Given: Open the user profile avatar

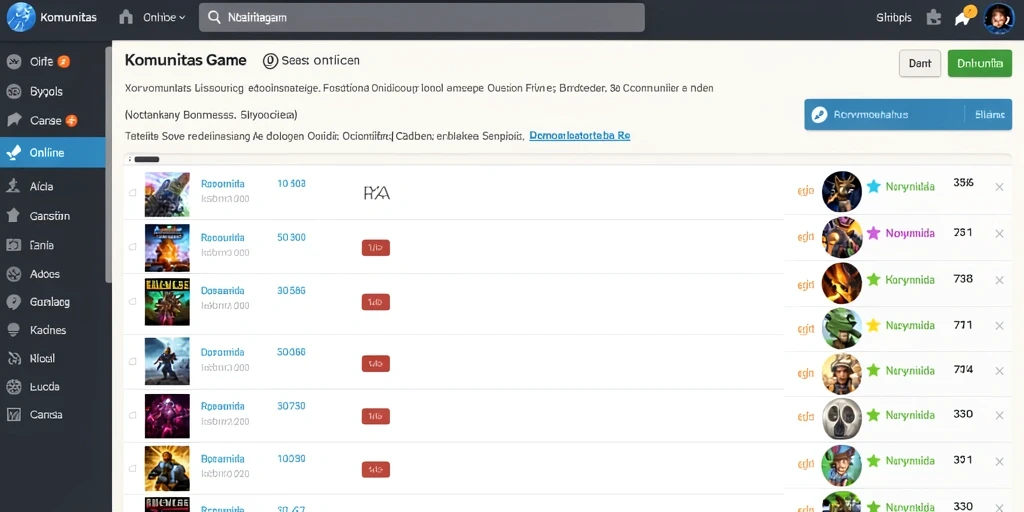Looking at the screenshot, I should pos(999,18).
